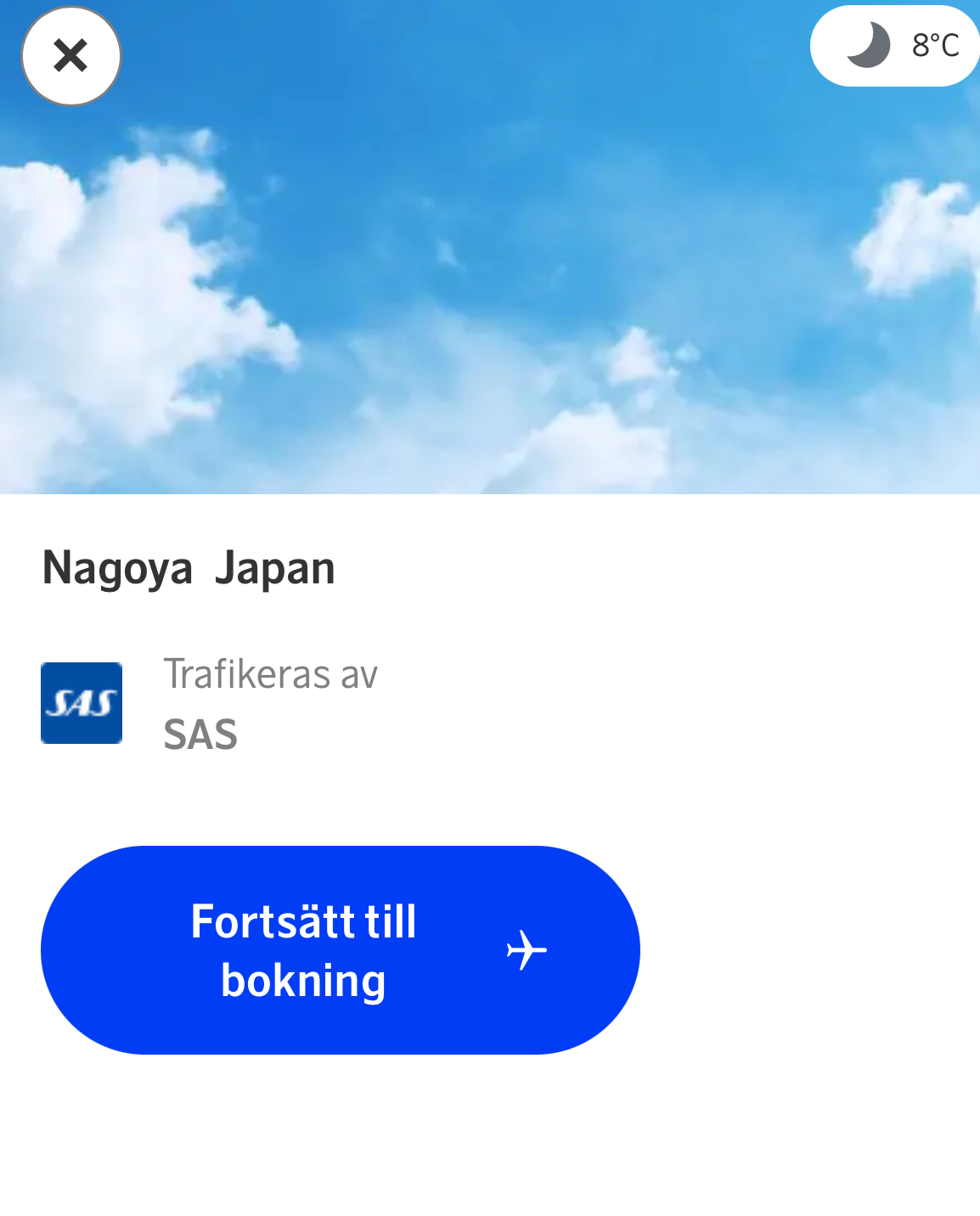Viewport: 980px width, 1216px height.
Task: Click the SAS airline logo
Action: click(x=82, y=703)
